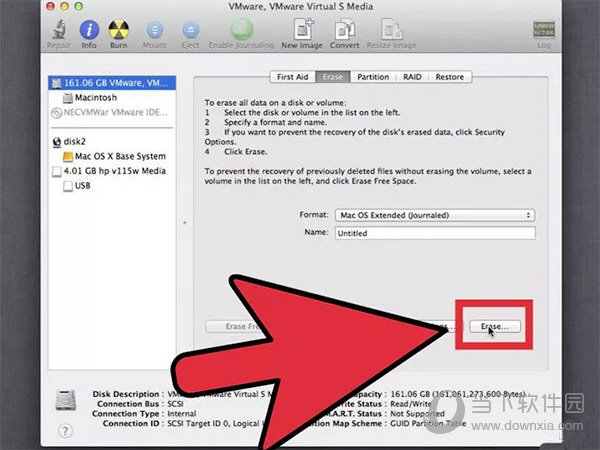The width and height of the screenshot is (600, 450).
Task: Open the RAID tab
Action: point(412,77)
